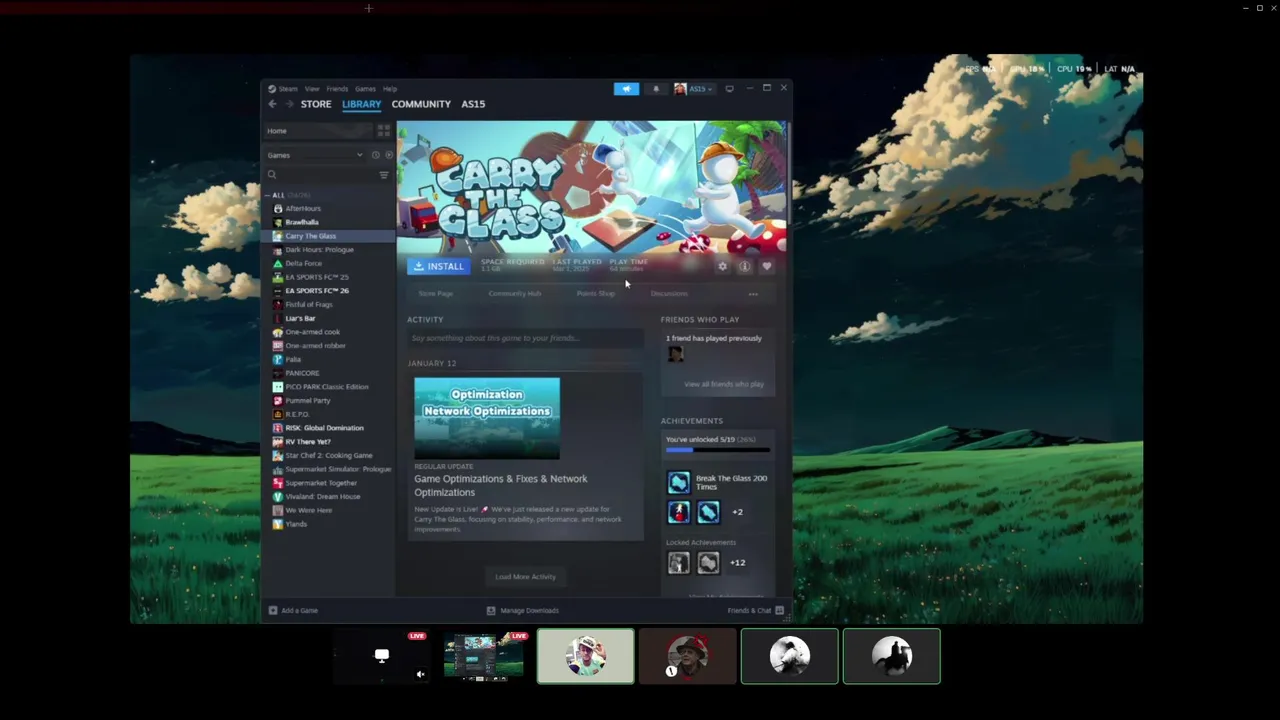Click the Steam window vertical scrollbar
The height and width of the screenshot is (720, 1280).
click(789, 173)
